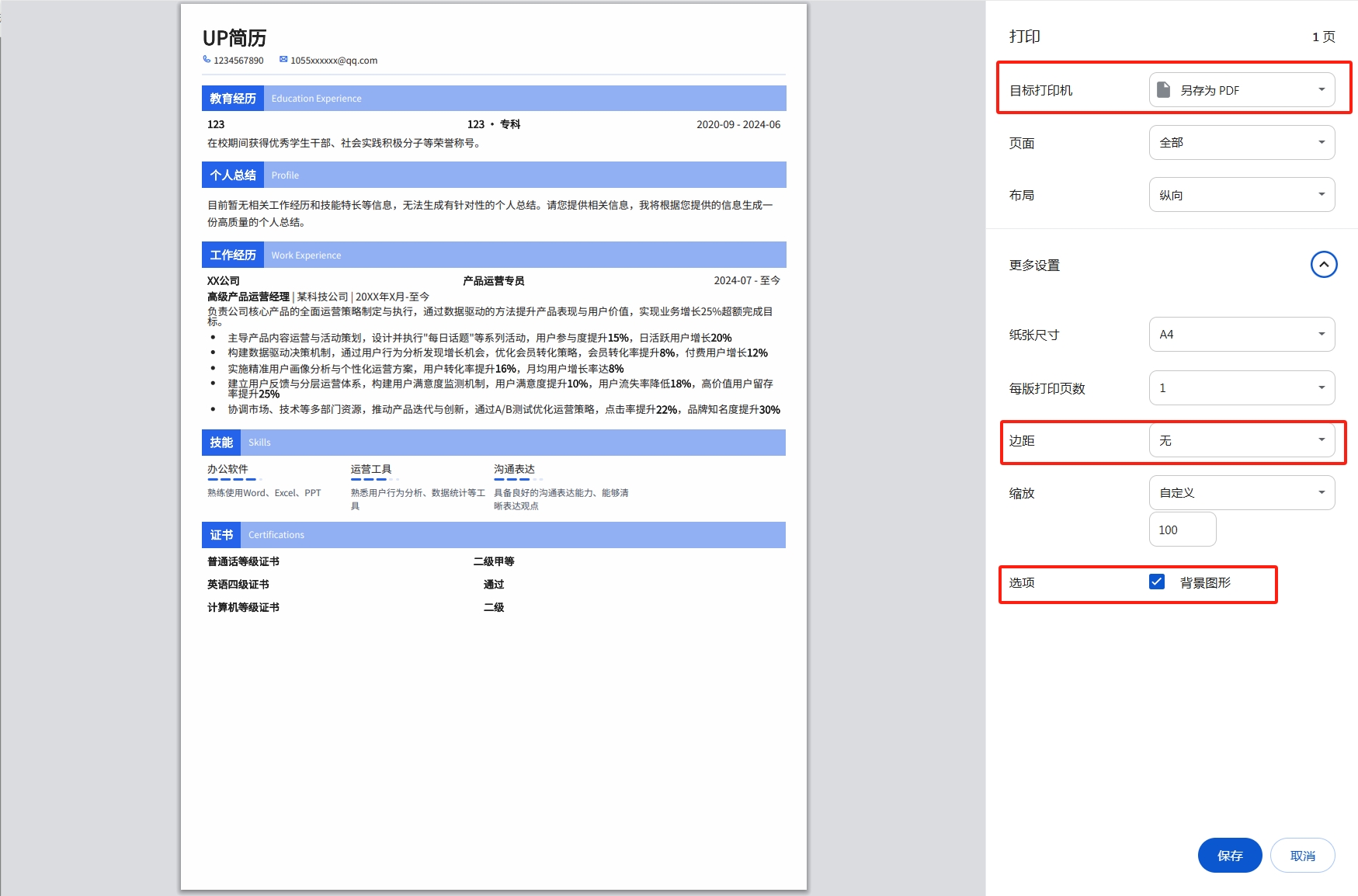Click the scale value input field showing 100

pyautogui.click(x=1182, y=530)
